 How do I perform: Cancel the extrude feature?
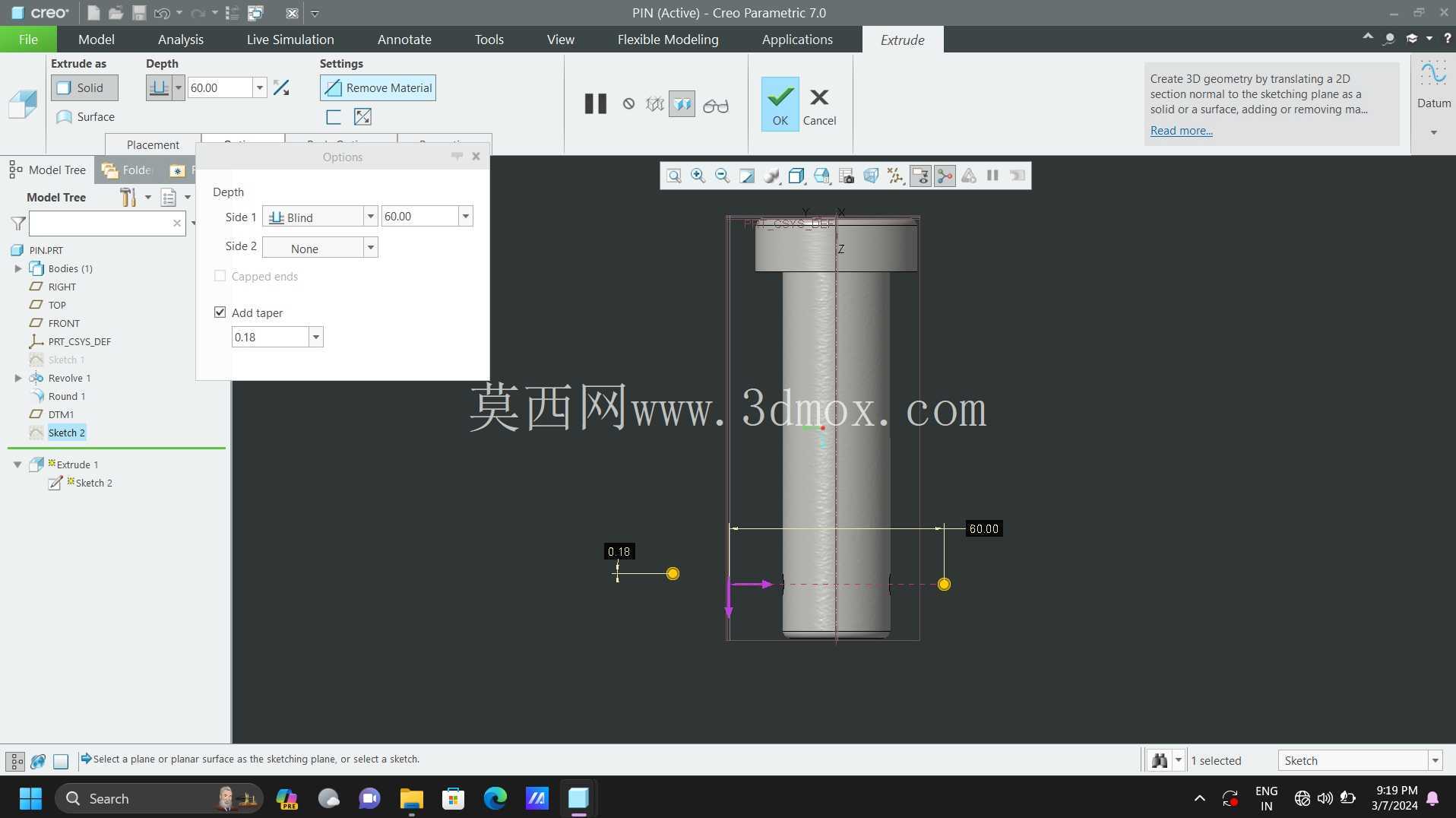pos(819,106)
